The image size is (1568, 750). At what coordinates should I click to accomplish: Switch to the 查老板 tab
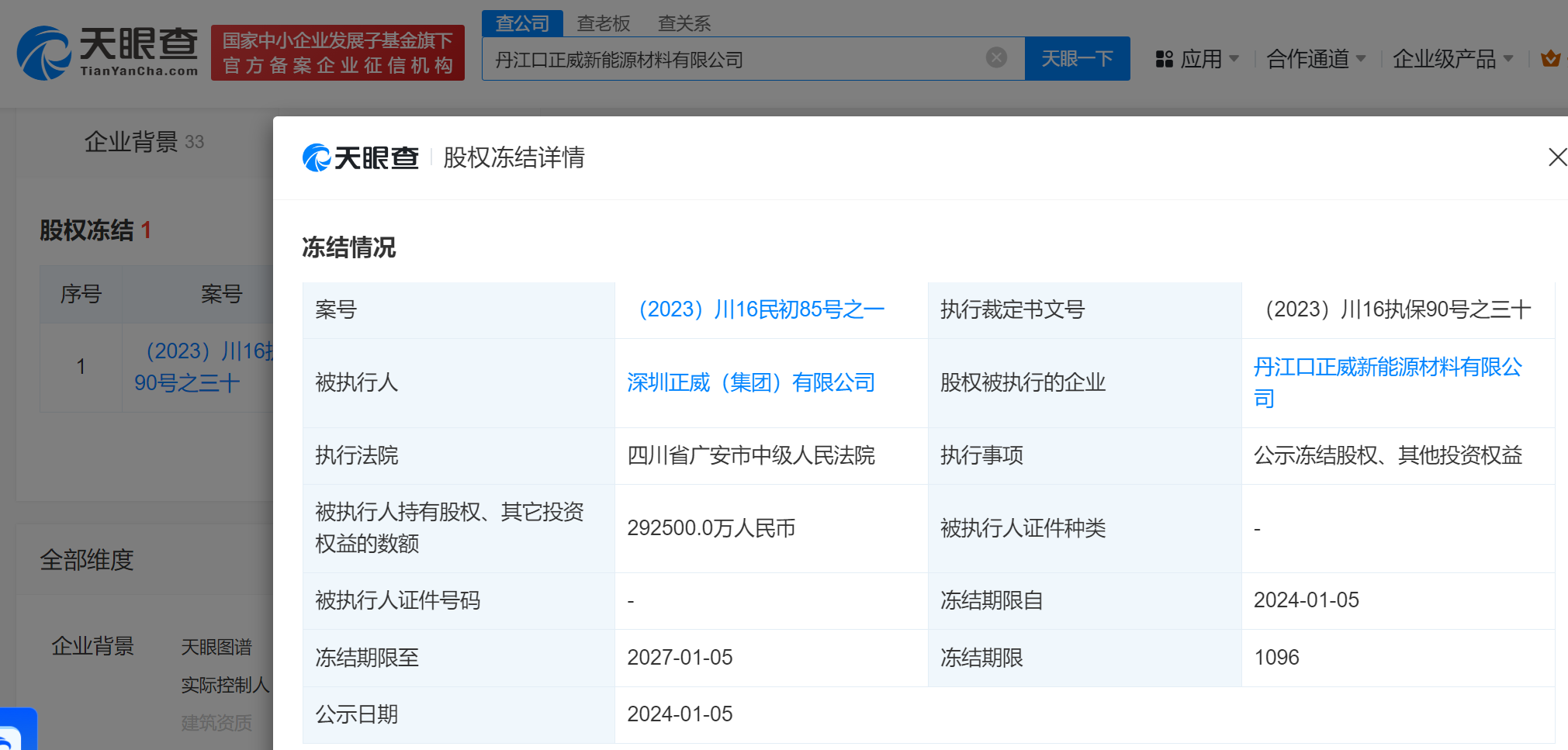coord(604,23)
